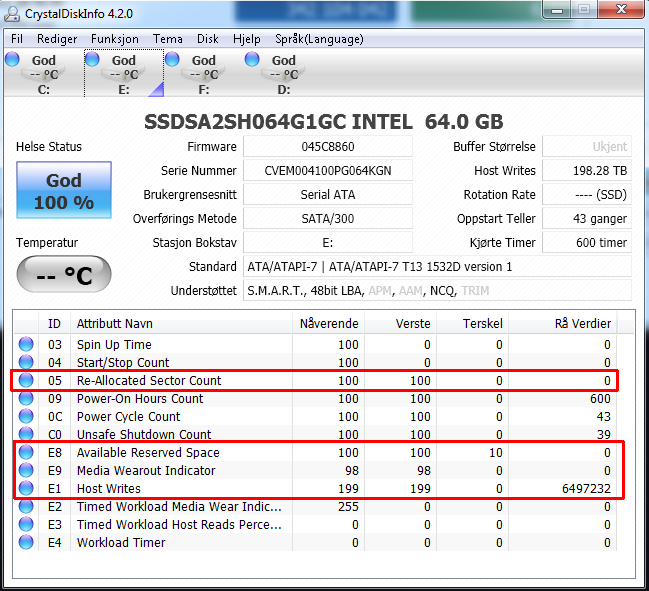This screenshot has width=649, height=591.
Task: Close the CrystalDiskInfo window
Action: (x=622, y=10)
